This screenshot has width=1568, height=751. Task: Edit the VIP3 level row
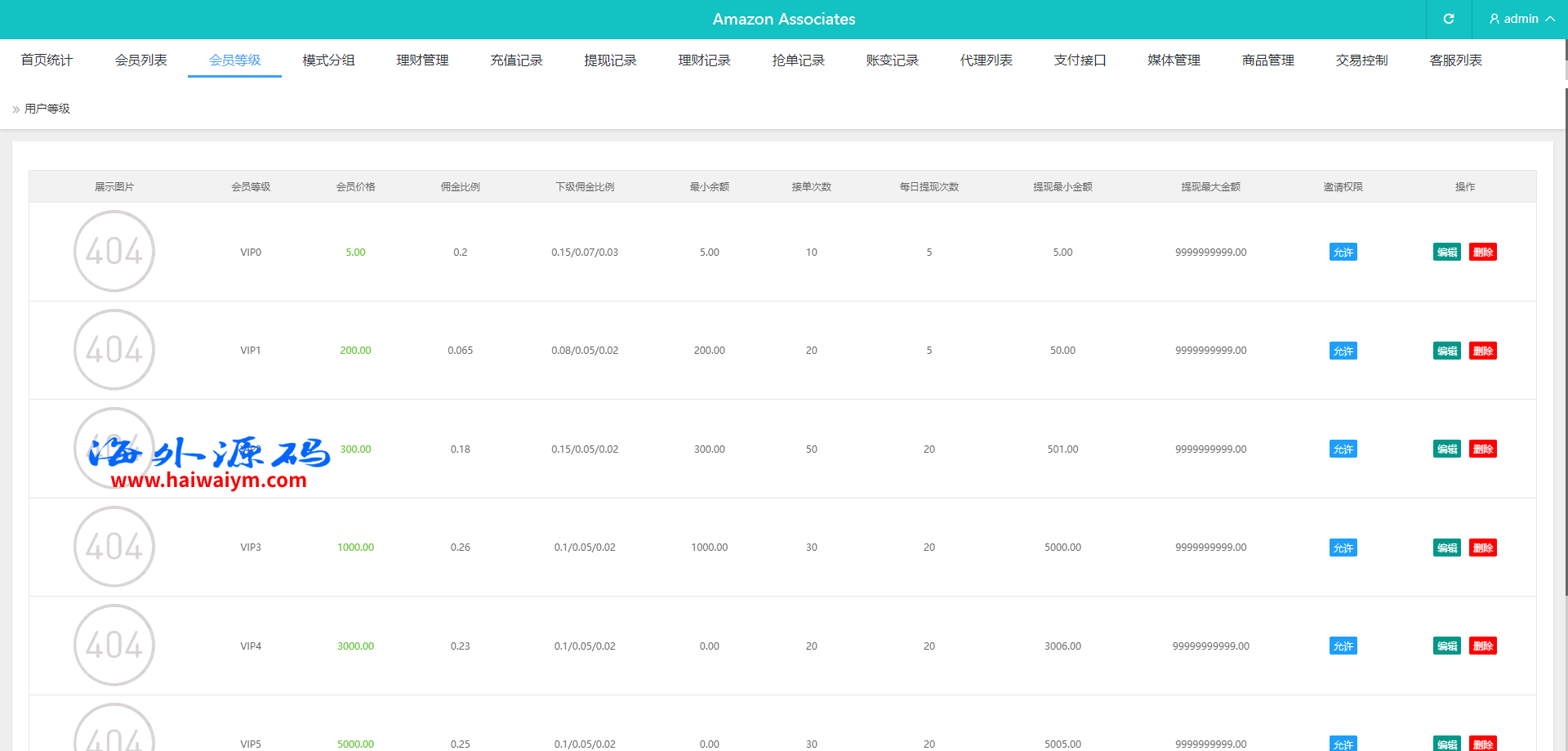click(1446, 548)
